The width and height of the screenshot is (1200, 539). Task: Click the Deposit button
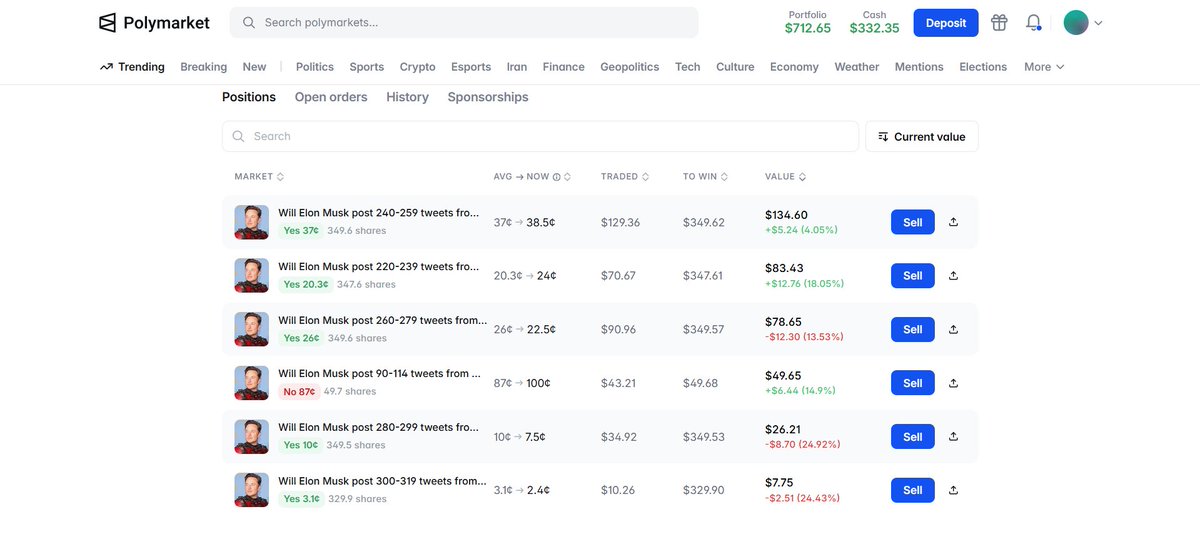946,23
